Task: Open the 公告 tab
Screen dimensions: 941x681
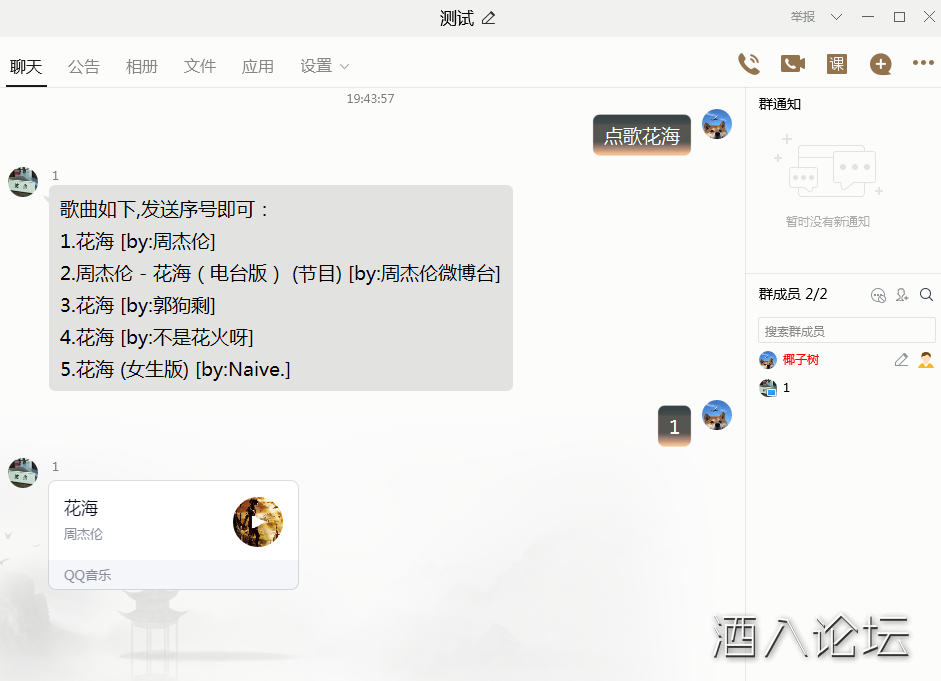Action: tap(84, 67)
